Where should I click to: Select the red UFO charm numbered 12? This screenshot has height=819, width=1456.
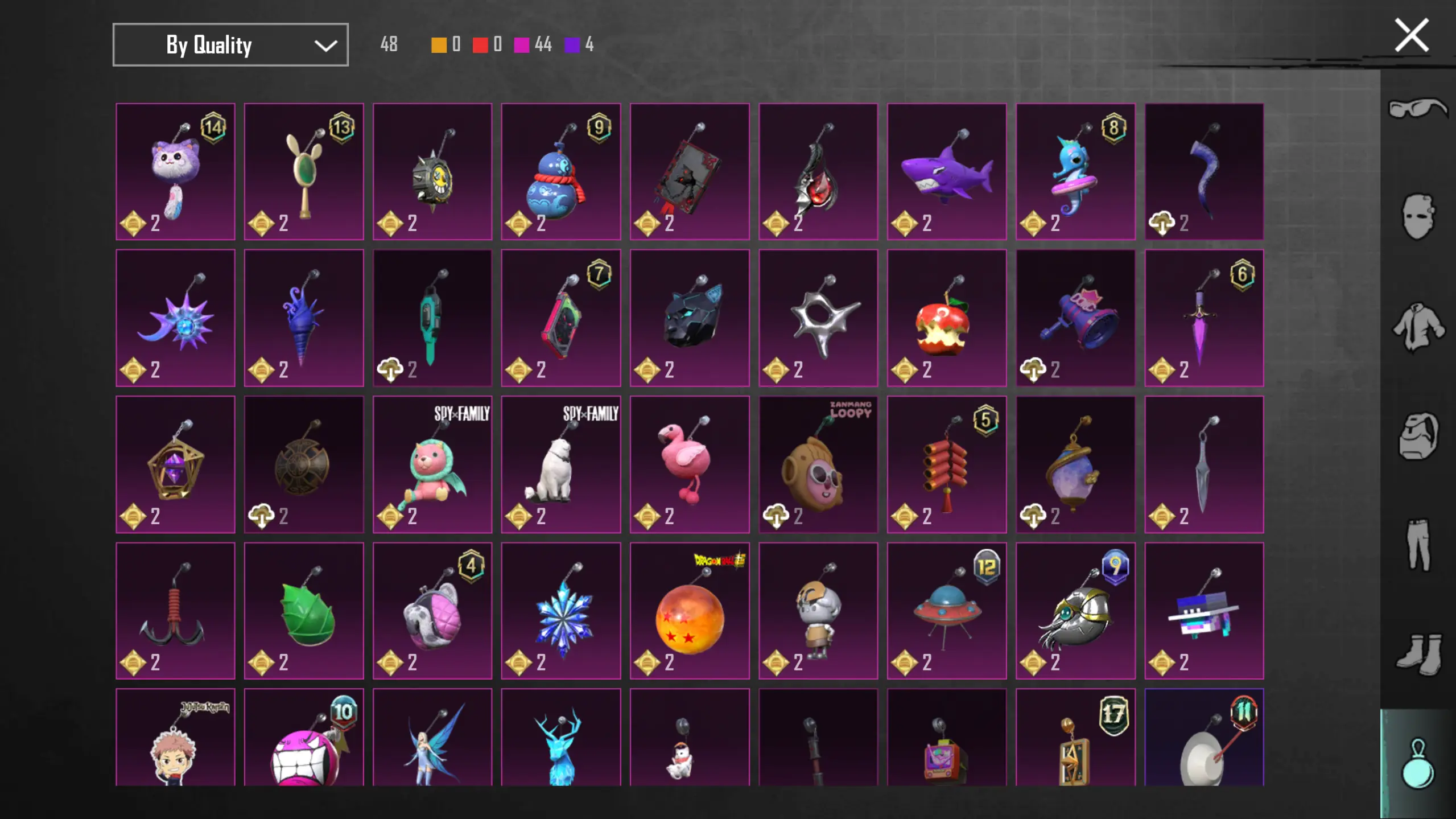click(946, 611)
